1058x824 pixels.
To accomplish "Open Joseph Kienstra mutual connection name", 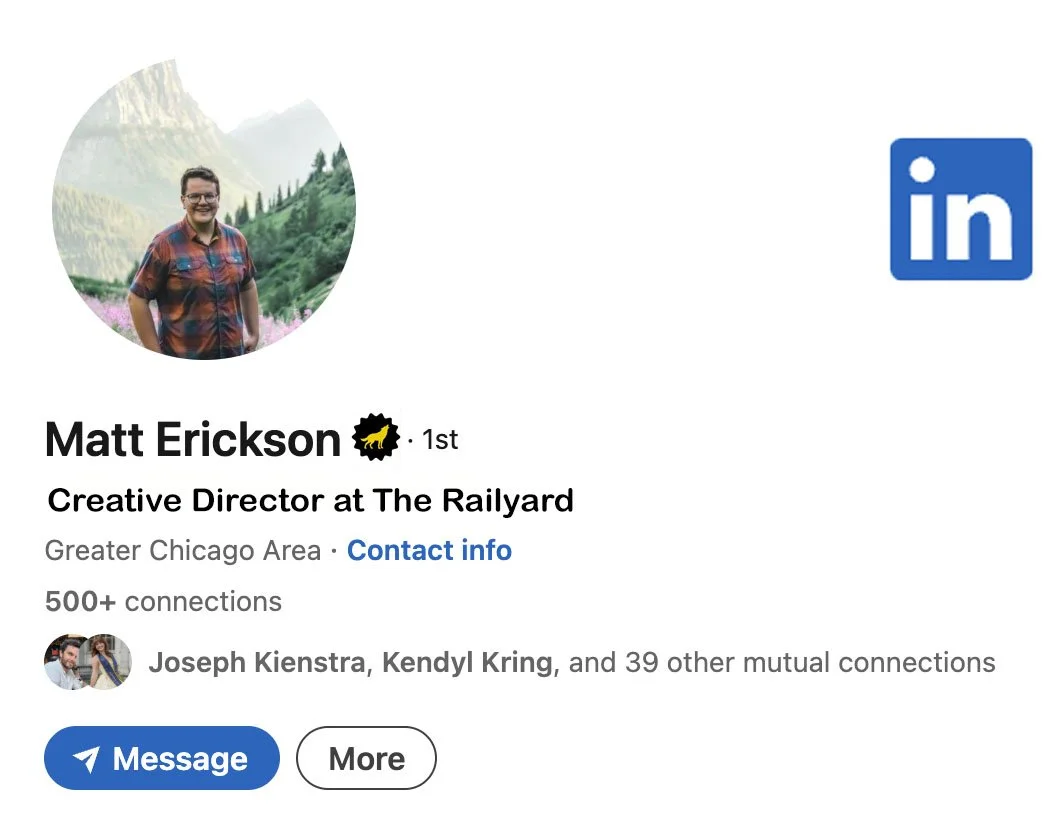I will 257,662.
